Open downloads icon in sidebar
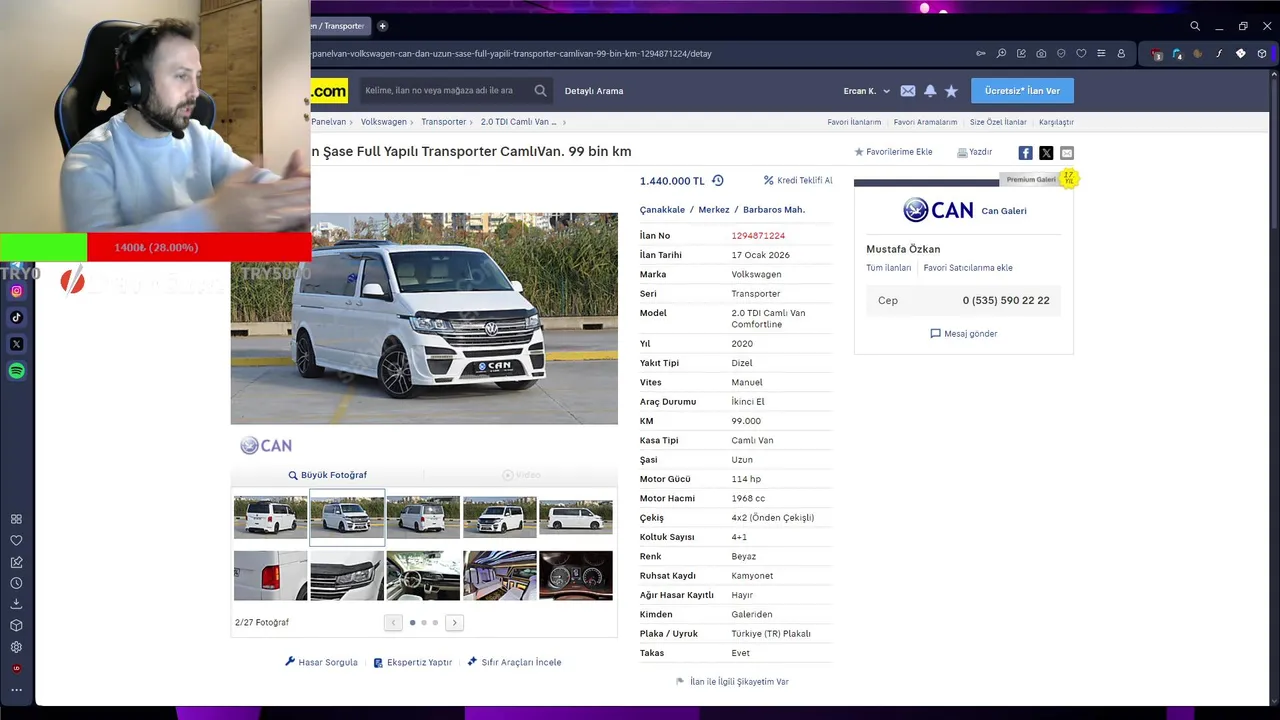 16,604
